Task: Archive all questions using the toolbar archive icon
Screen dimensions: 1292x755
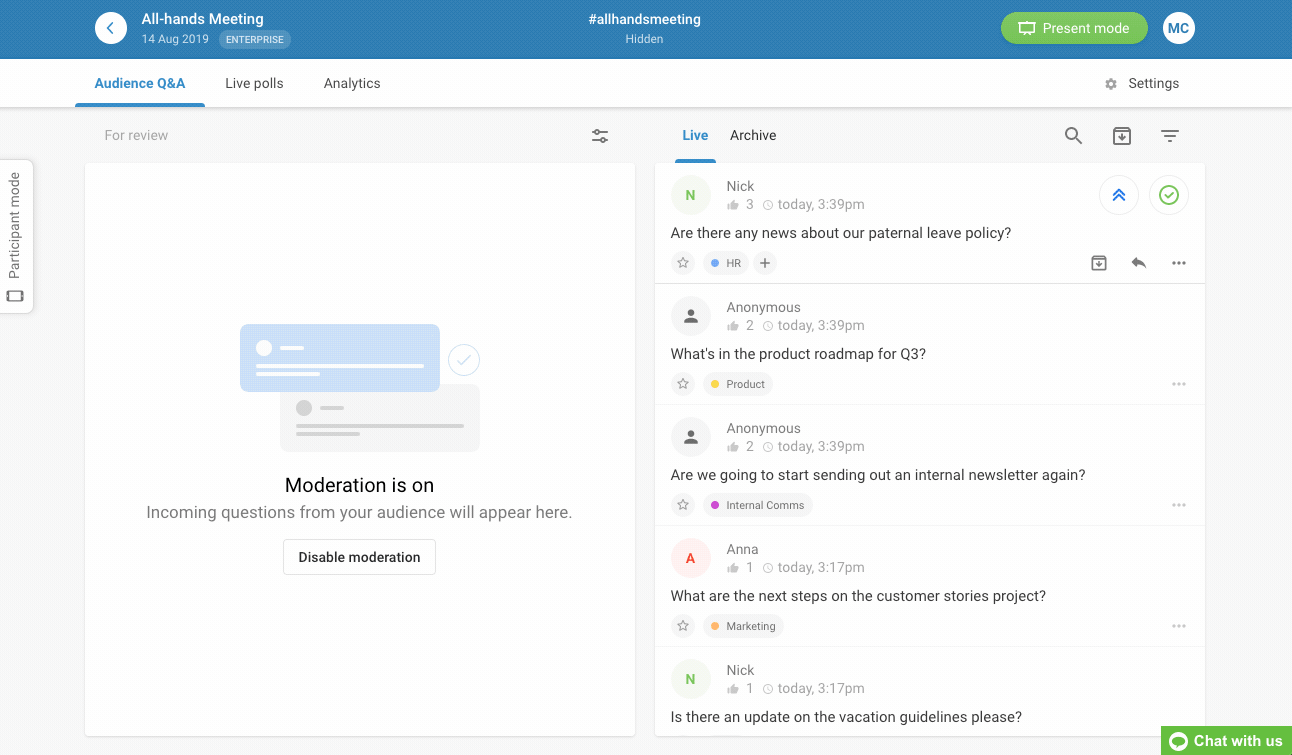Action: pos(1122,136)
